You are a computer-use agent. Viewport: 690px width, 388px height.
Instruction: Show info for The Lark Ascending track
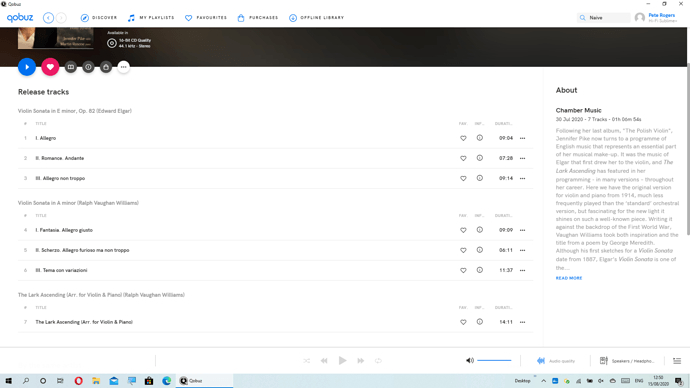pyautogui.click(x=480, y=322)
